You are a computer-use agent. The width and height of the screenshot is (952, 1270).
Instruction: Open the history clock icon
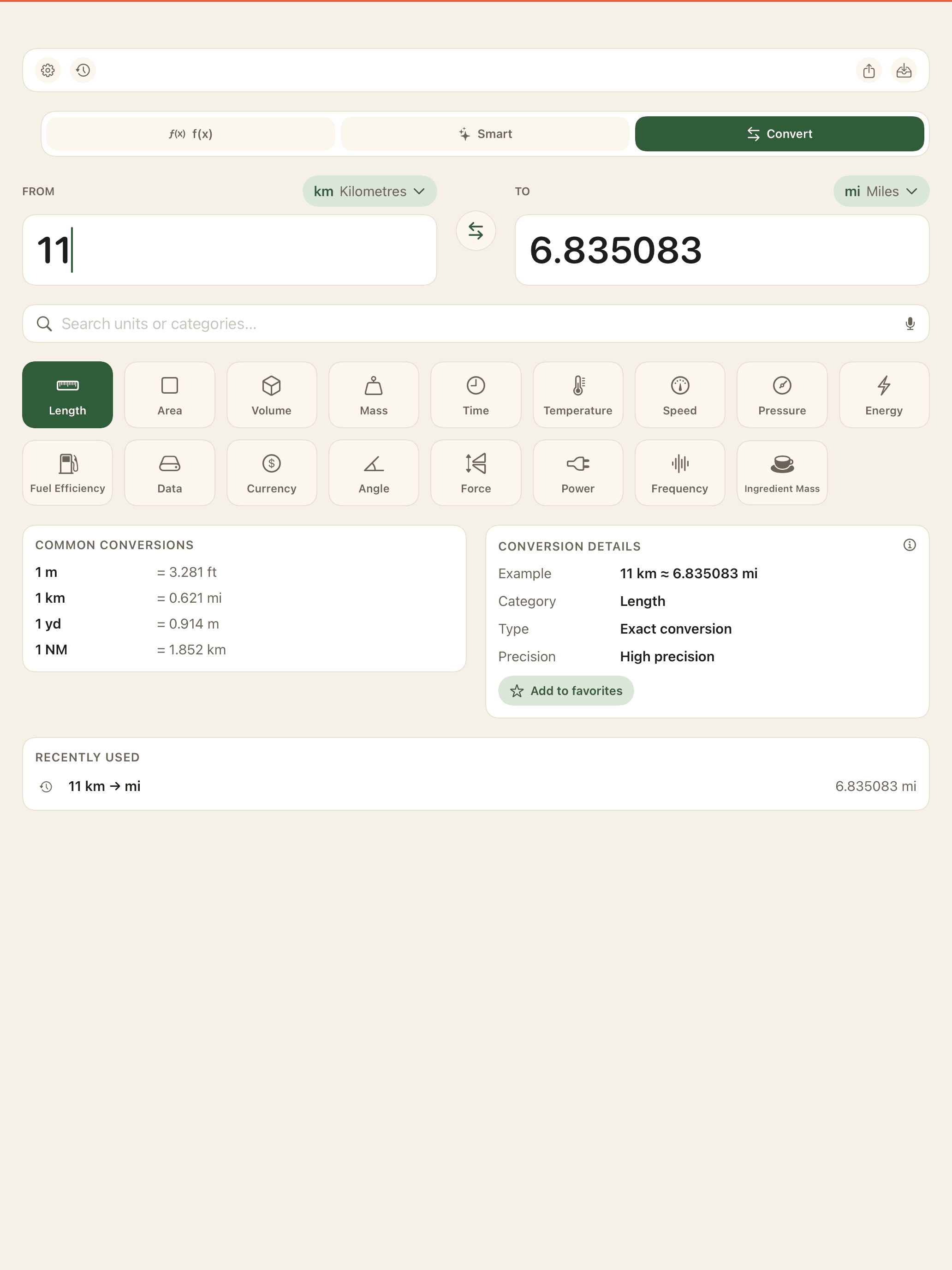tap(83, 70)
